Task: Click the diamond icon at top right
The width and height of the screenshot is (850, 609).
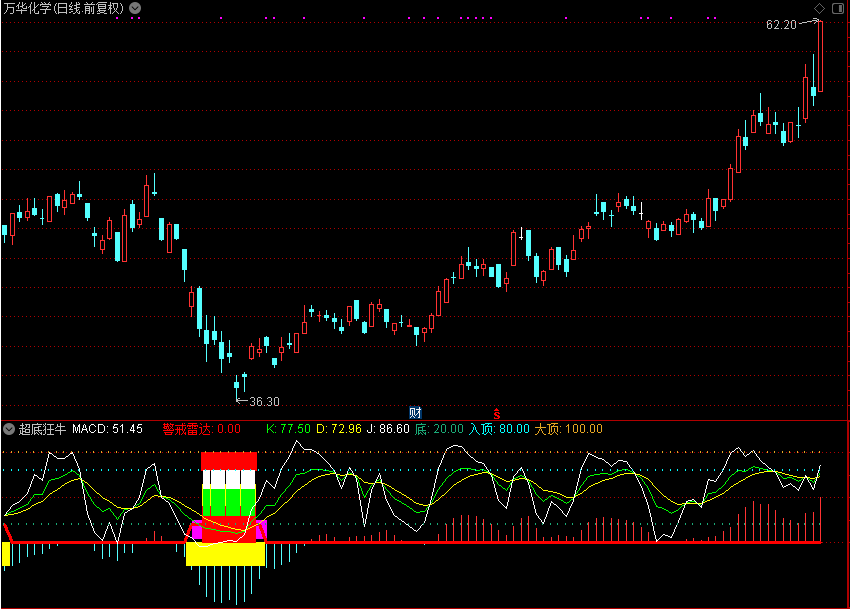Action: tap(820, 8)
